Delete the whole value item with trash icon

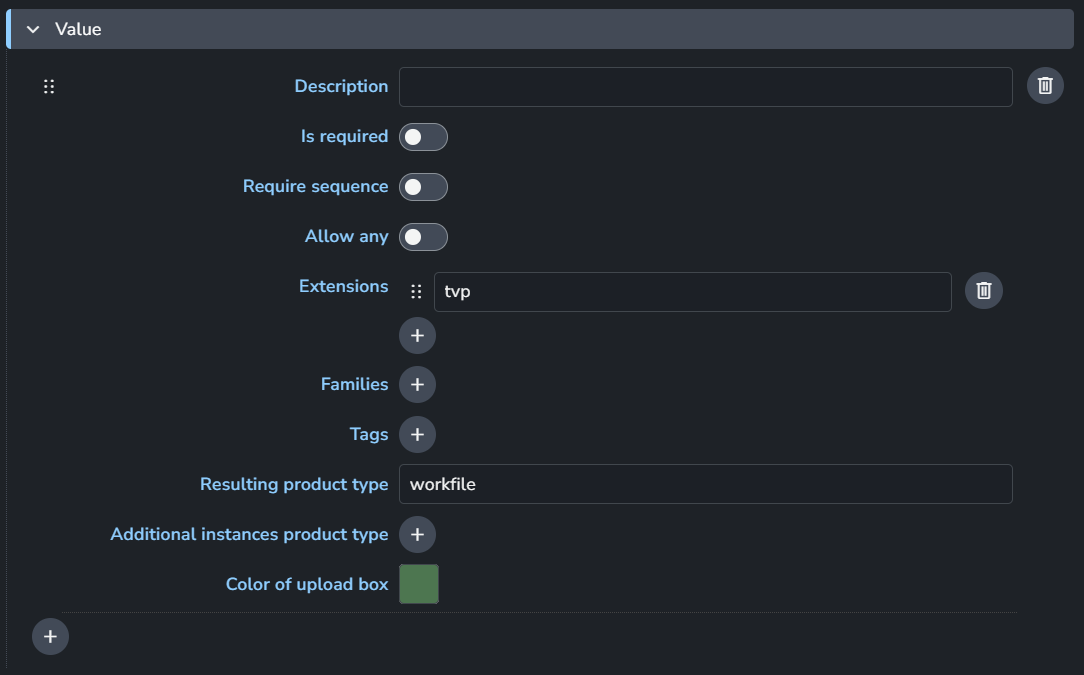(x=1045, y=86)
